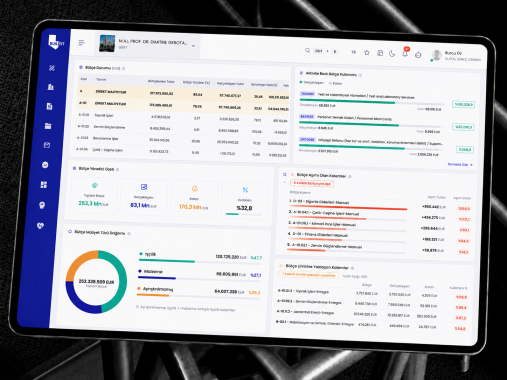Click the Tamamını Gör link

click(460, 164)
